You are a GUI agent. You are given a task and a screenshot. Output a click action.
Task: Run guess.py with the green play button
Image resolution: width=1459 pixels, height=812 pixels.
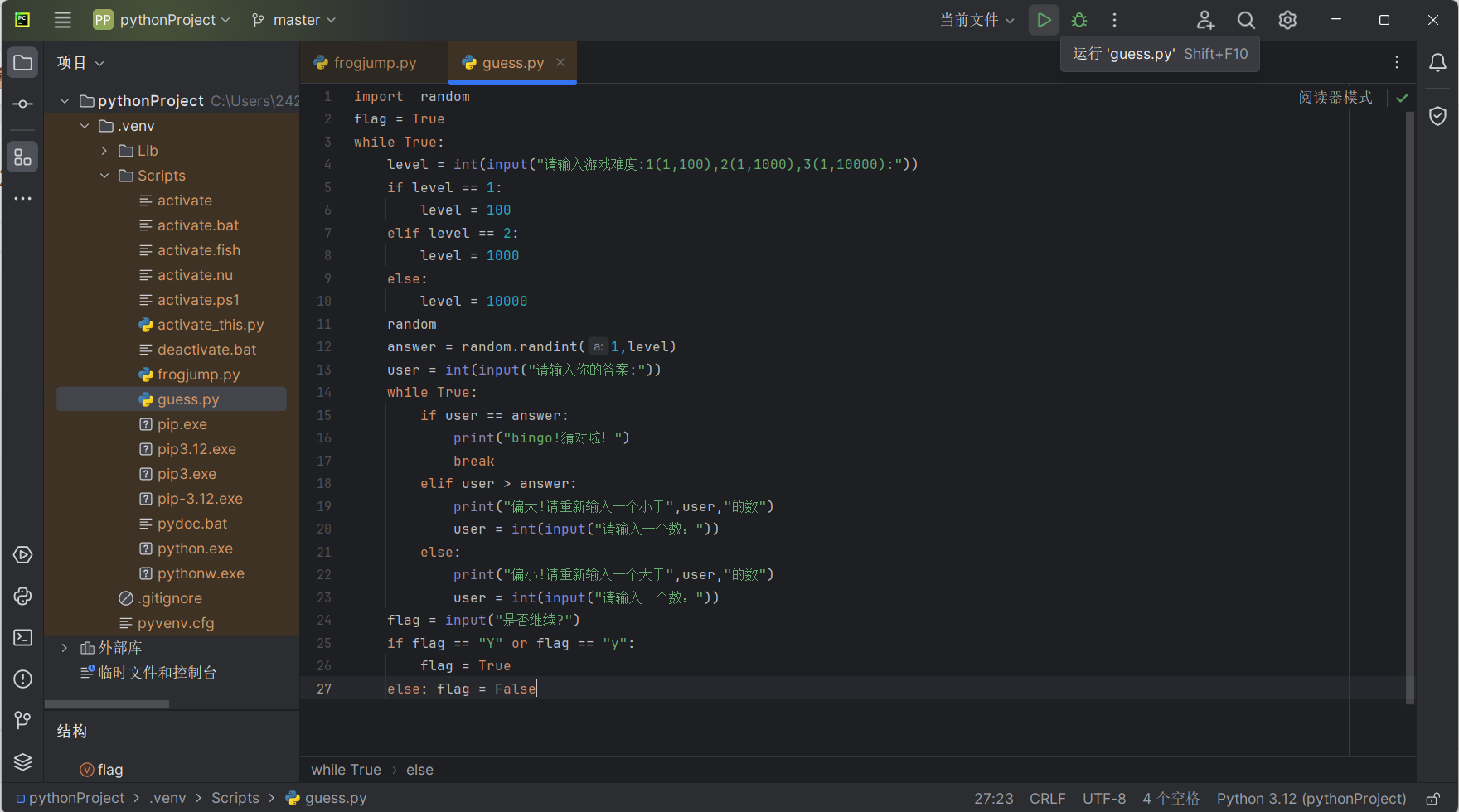[1044, 20]
